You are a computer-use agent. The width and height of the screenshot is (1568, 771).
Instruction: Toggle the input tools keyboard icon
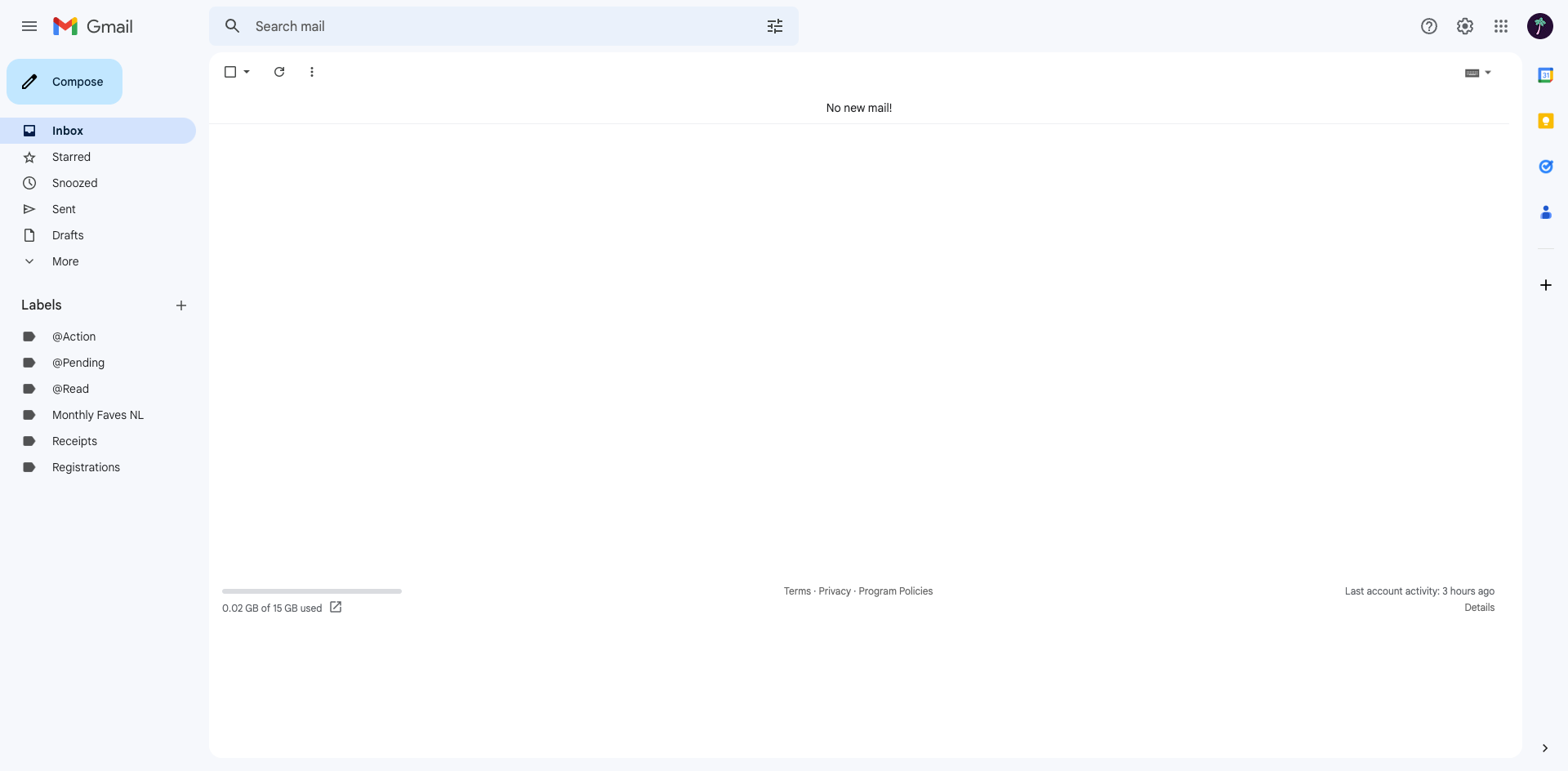pyautogui.click(x=1472, y=73)
